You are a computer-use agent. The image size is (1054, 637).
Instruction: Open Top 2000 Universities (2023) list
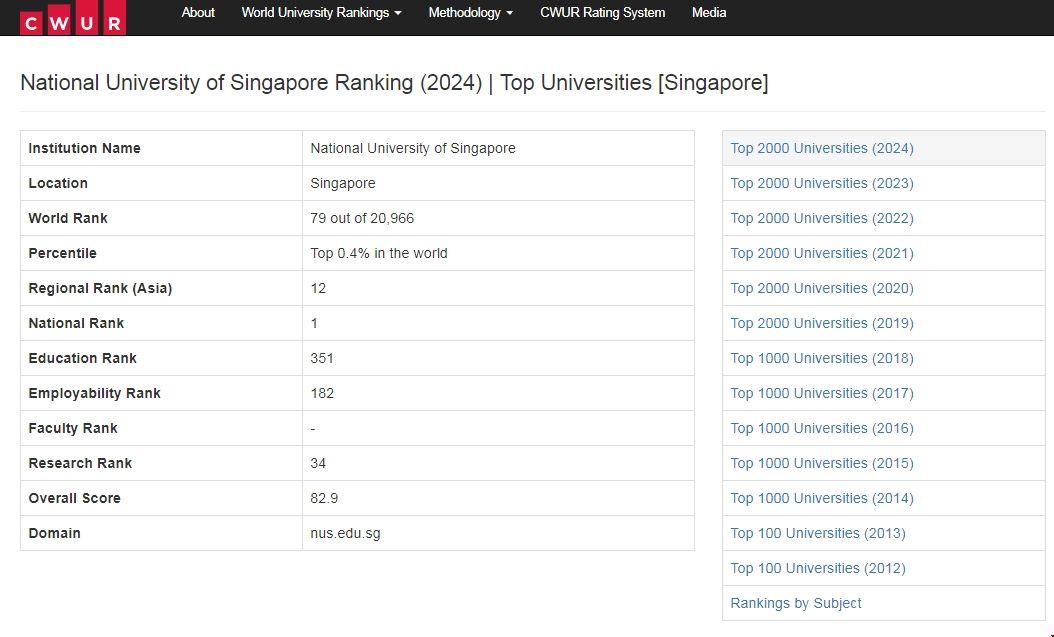pos(822,183)
